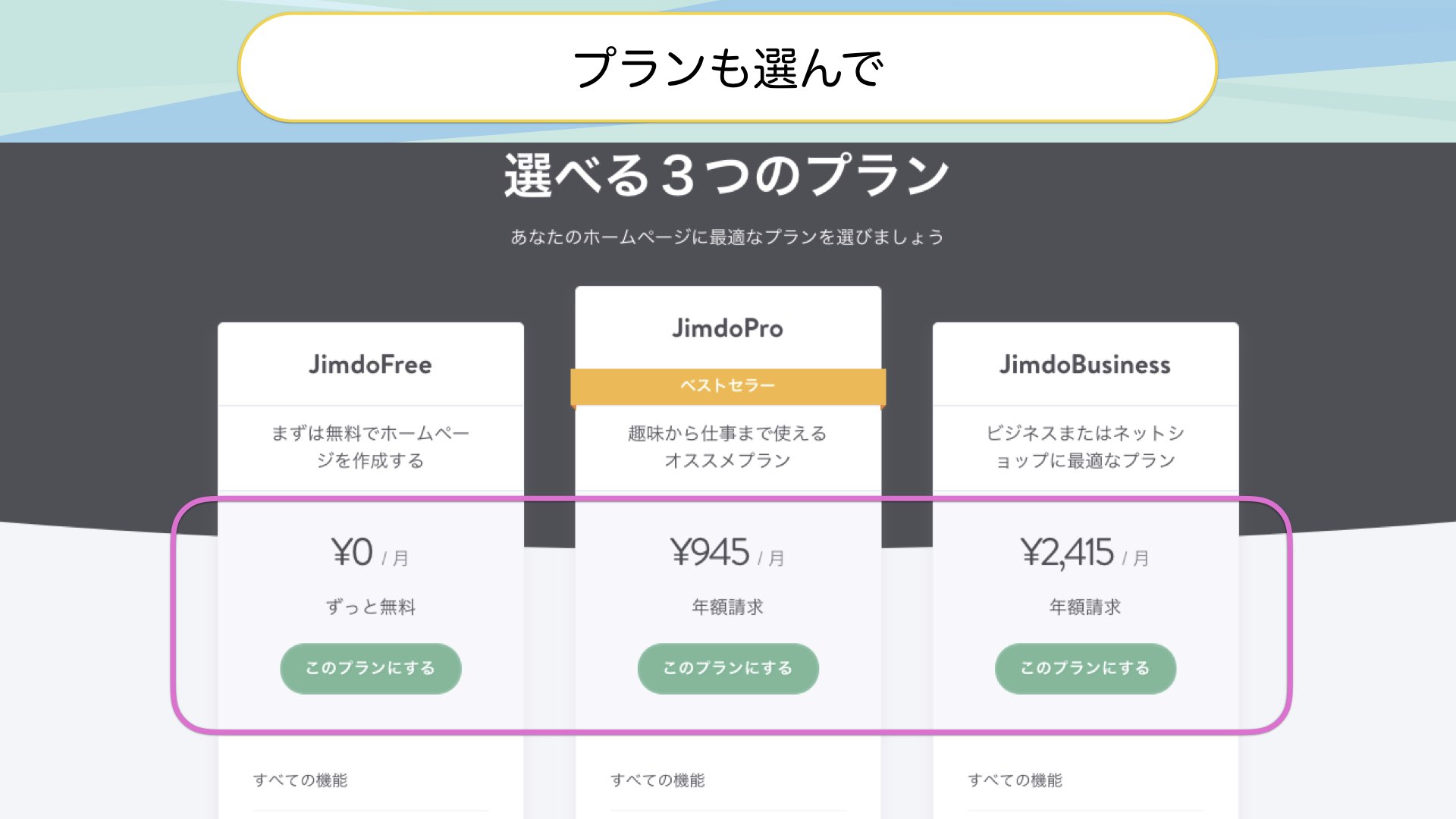Click the JimdoPro 'このプランにする' button

(727, 668)
